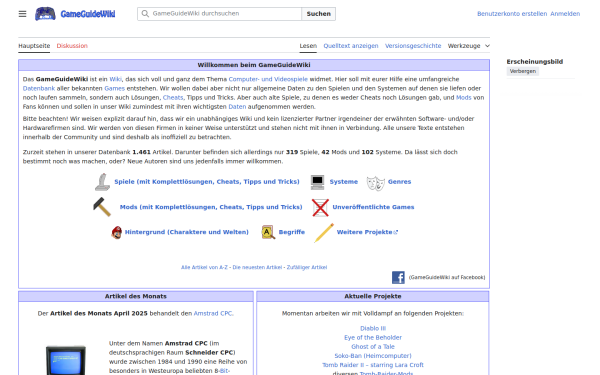
Task: Click Benutzerkonto erstellen link
Action: (x=512, y=14)
